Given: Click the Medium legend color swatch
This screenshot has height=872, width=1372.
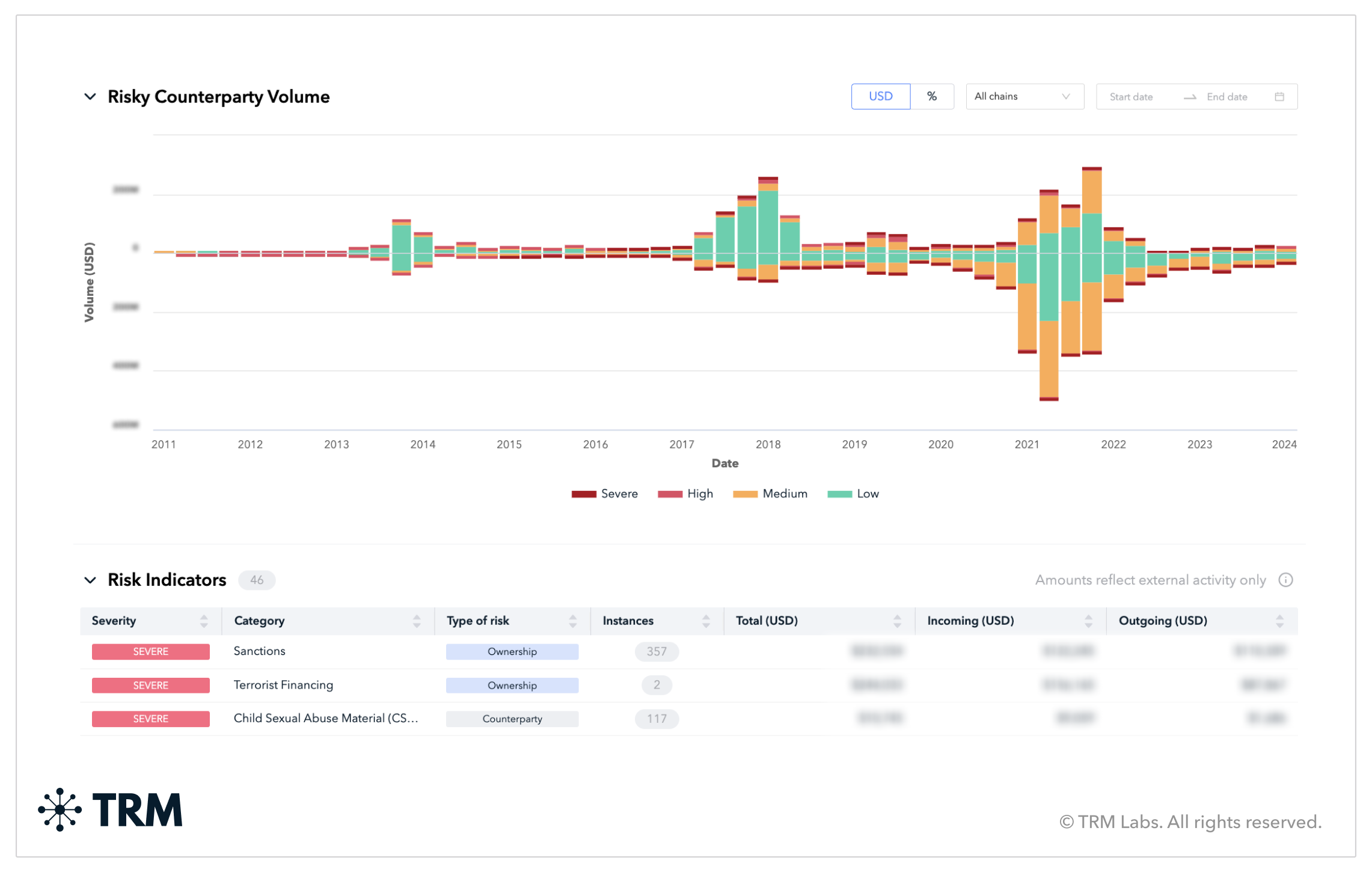Looking at the screenshot, I should [x=745, y=494].
